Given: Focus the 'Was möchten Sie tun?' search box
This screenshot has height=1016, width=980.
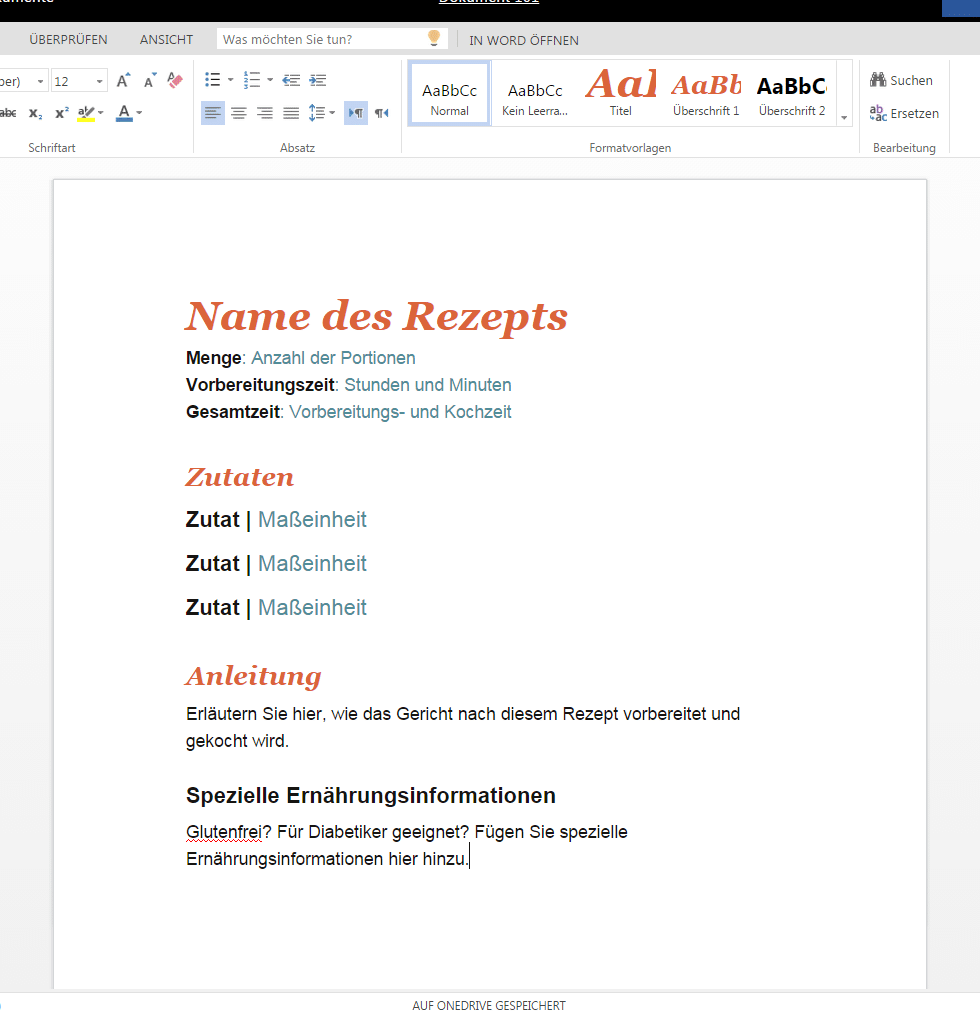Looking at the screenshot, I should (332, 39).
